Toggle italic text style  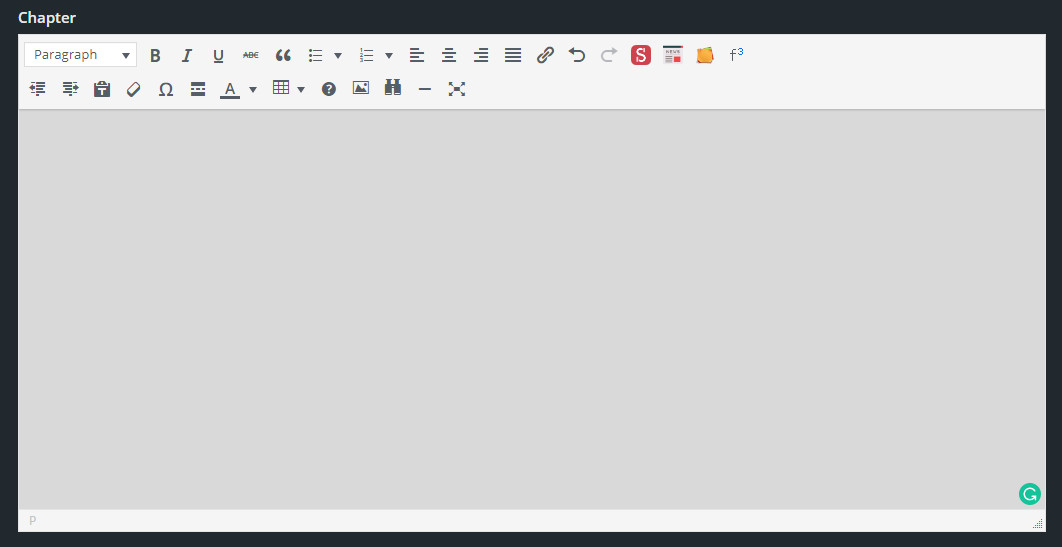click(186, 56)
